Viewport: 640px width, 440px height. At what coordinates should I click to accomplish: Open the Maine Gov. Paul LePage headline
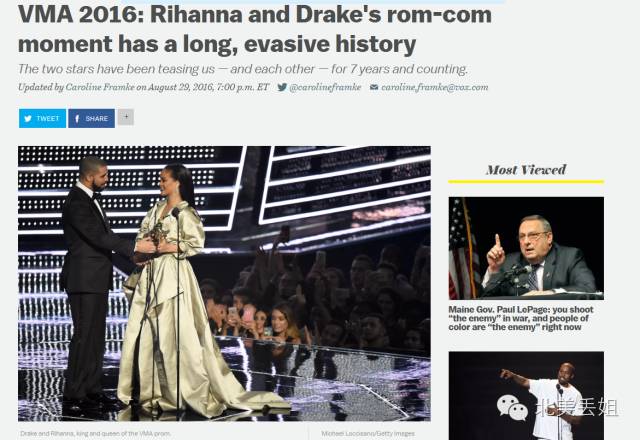click(x=521, y=318)
